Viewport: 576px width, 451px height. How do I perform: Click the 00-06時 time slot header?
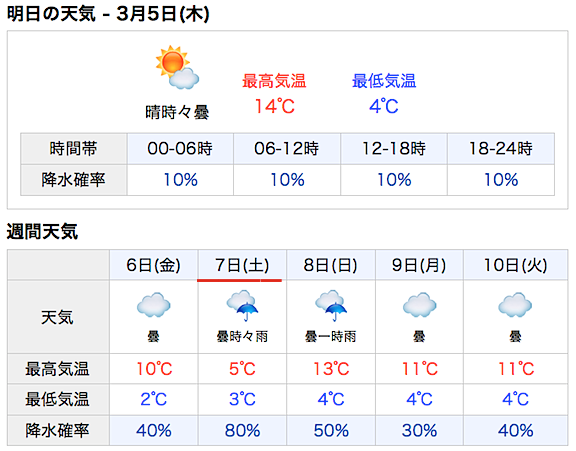click(180, 149)
